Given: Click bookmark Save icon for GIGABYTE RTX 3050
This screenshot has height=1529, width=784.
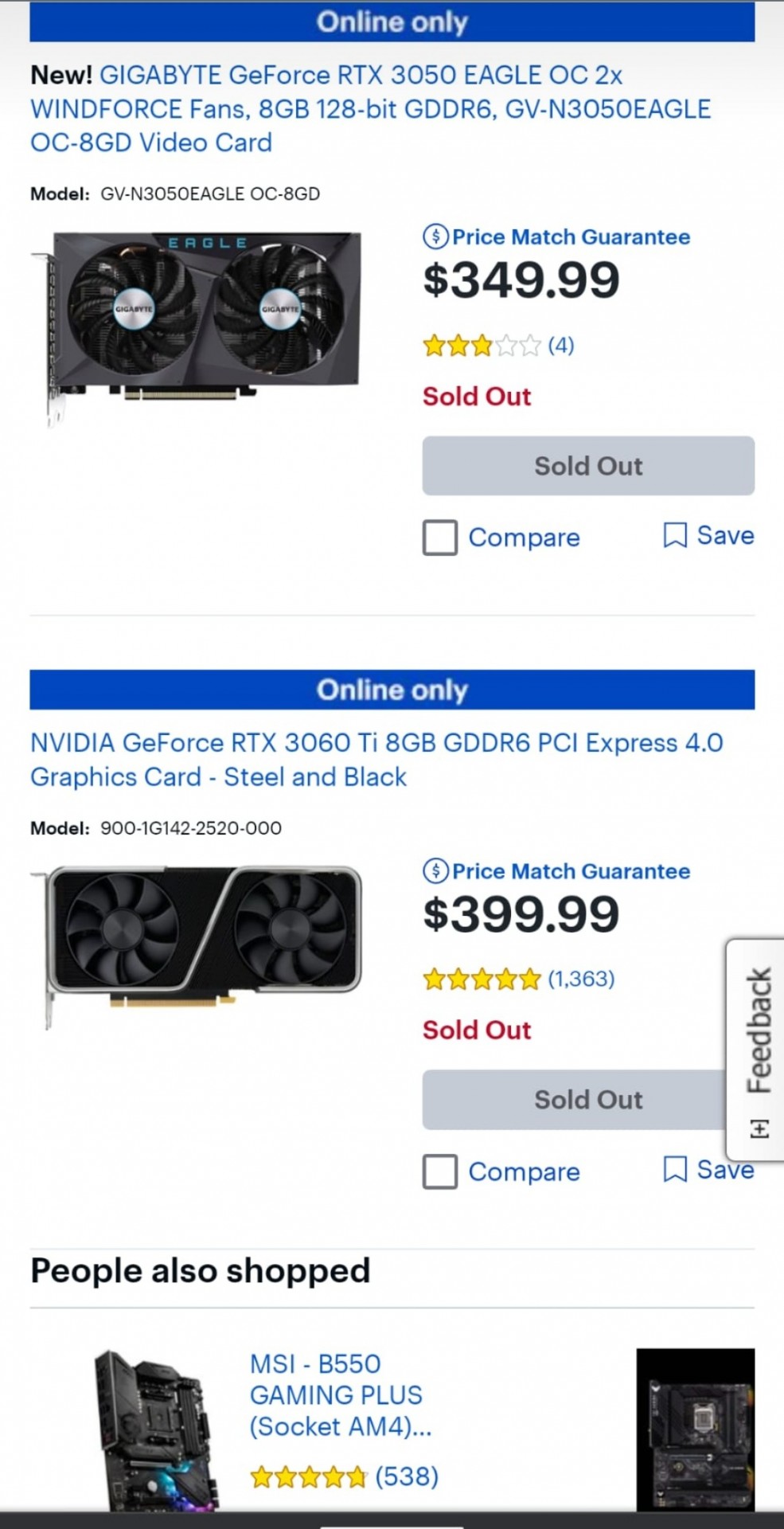Looking at the screenshot, I should pyautogui.click(x=675, y=535).
